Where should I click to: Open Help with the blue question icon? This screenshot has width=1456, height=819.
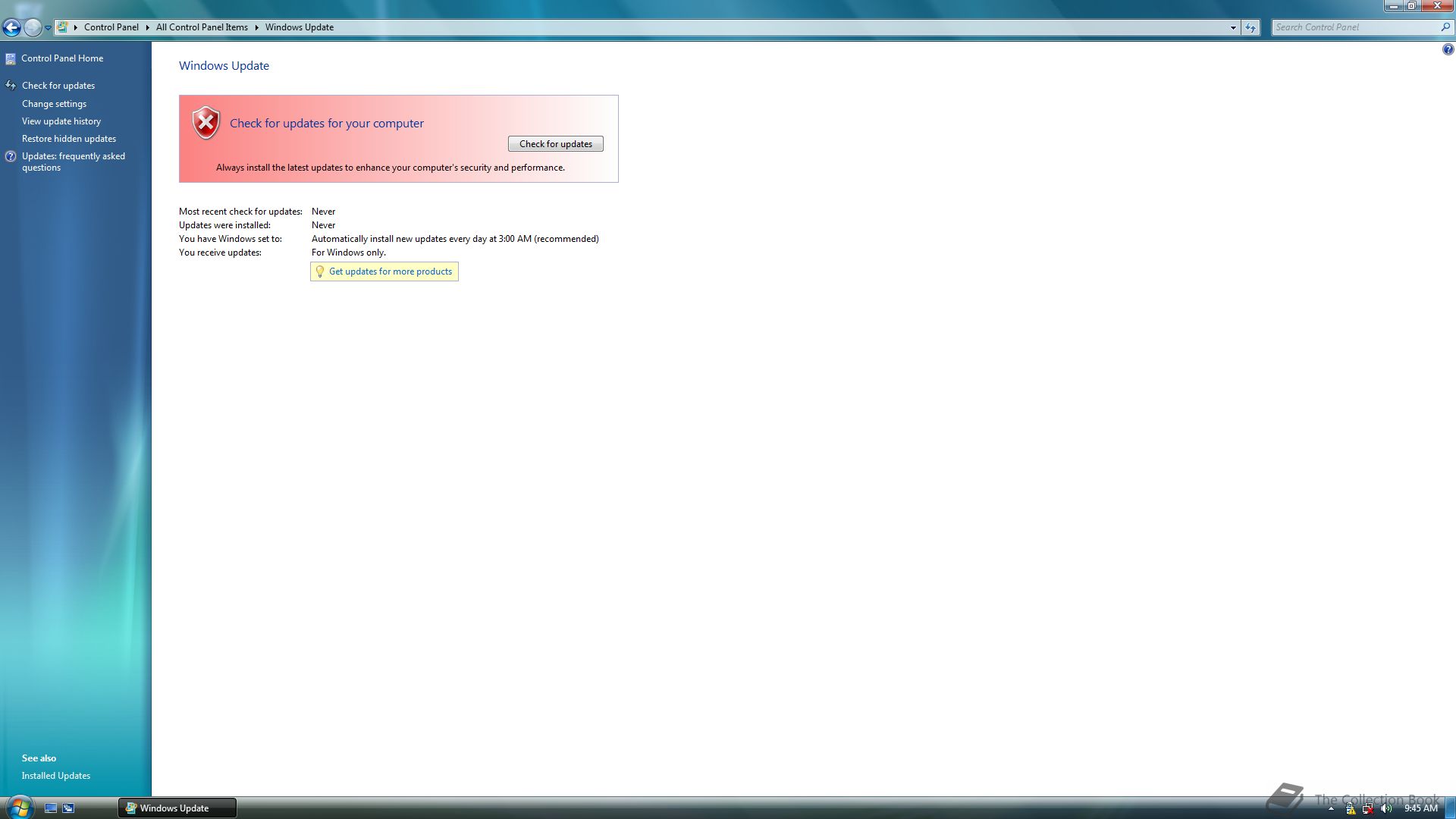[1448, 49]
